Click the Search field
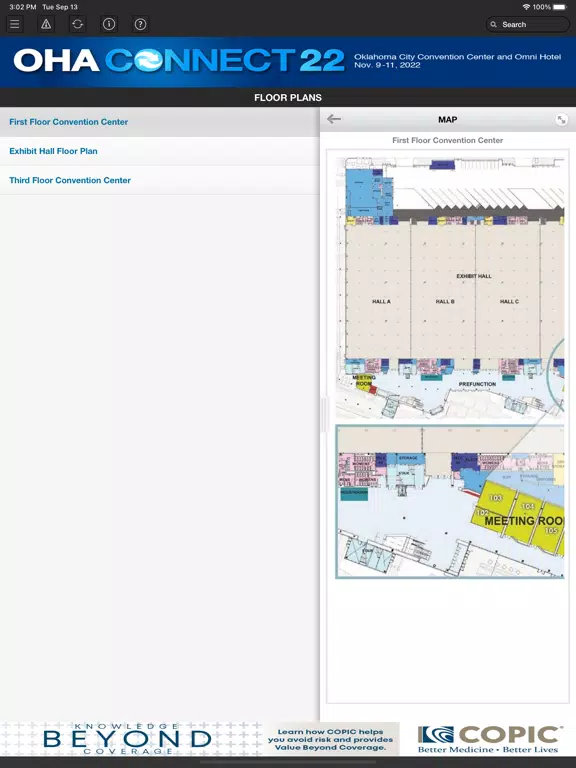Screen dimensions: 576x768 528,24
